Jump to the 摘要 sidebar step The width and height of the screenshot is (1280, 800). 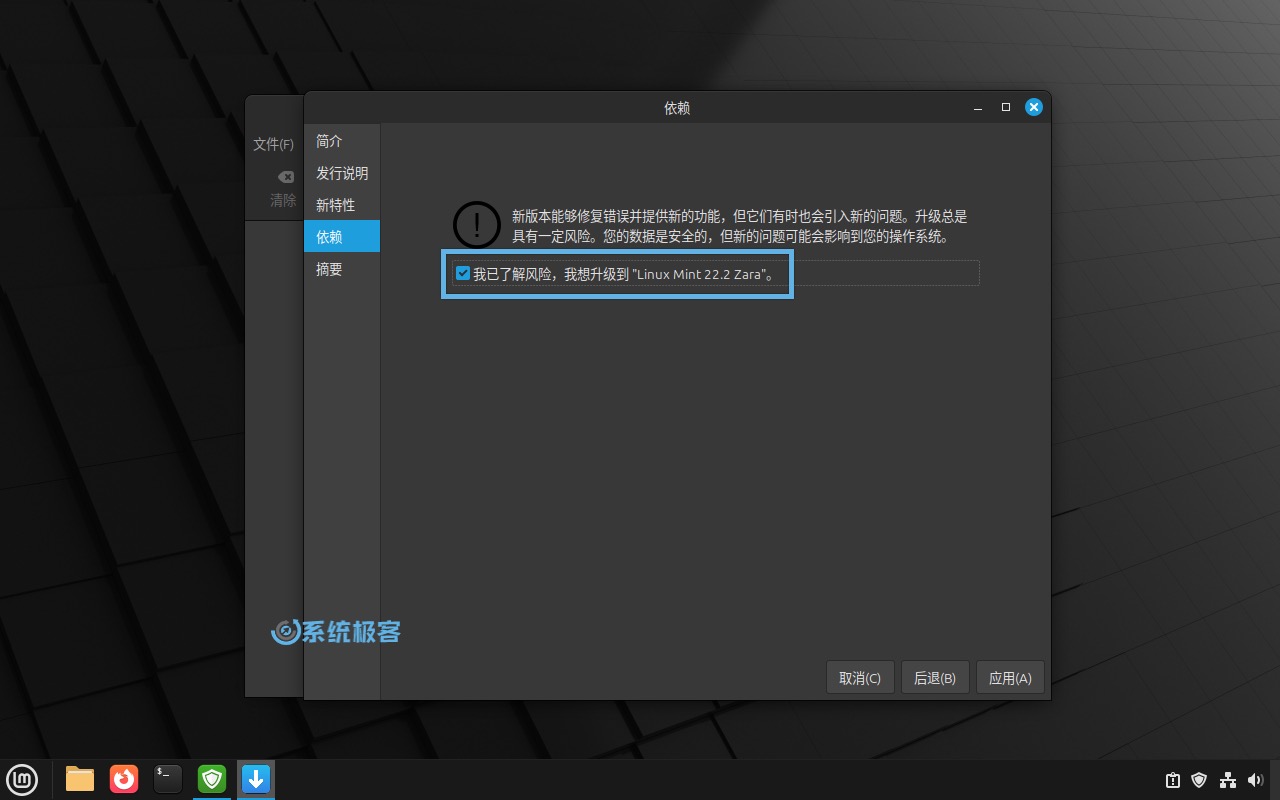coord(342,269)
